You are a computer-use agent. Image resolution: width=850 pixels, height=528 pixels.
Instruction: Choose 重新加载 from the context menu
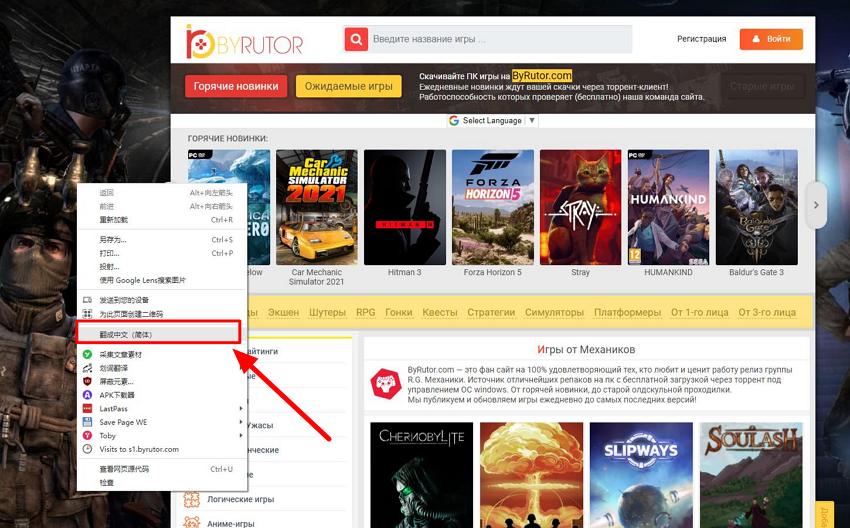(x=113, y=219)
